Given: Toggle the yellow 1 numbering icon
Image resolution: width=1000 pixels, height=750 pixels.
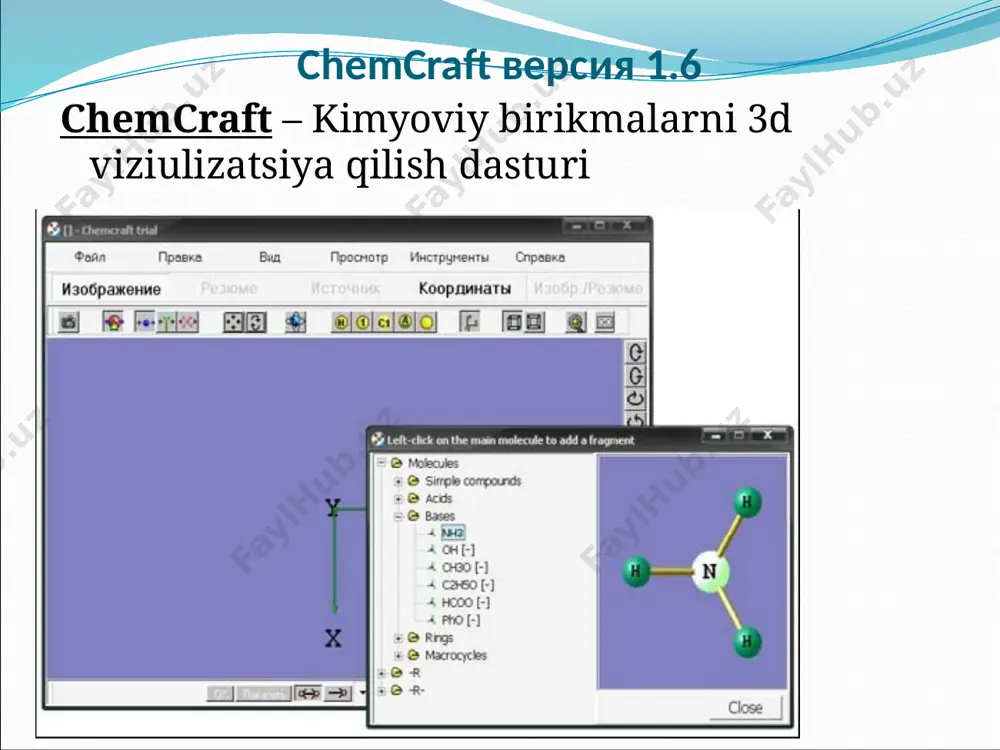Looking at the screenshot, I should (x=362, y=323).
